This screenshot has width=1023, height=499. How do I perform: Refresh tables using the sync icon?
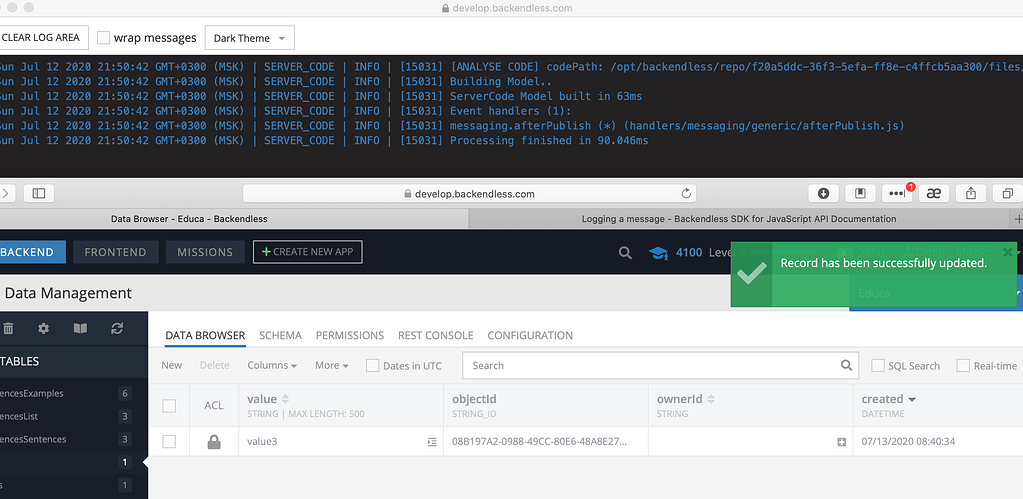click(117, 328)
